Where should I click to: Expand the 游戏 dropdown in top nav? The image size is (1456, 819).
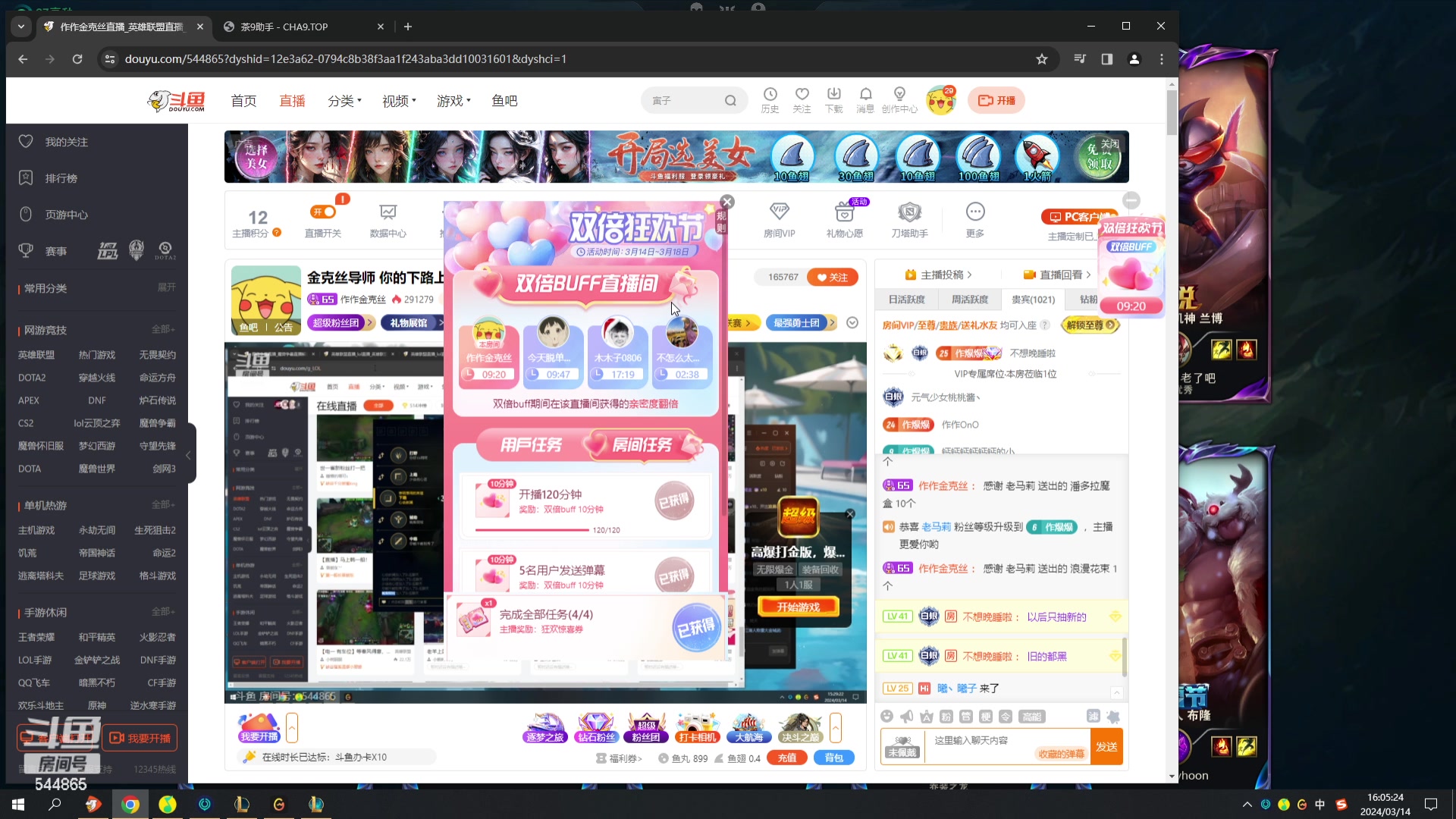[x=453, y=101]
